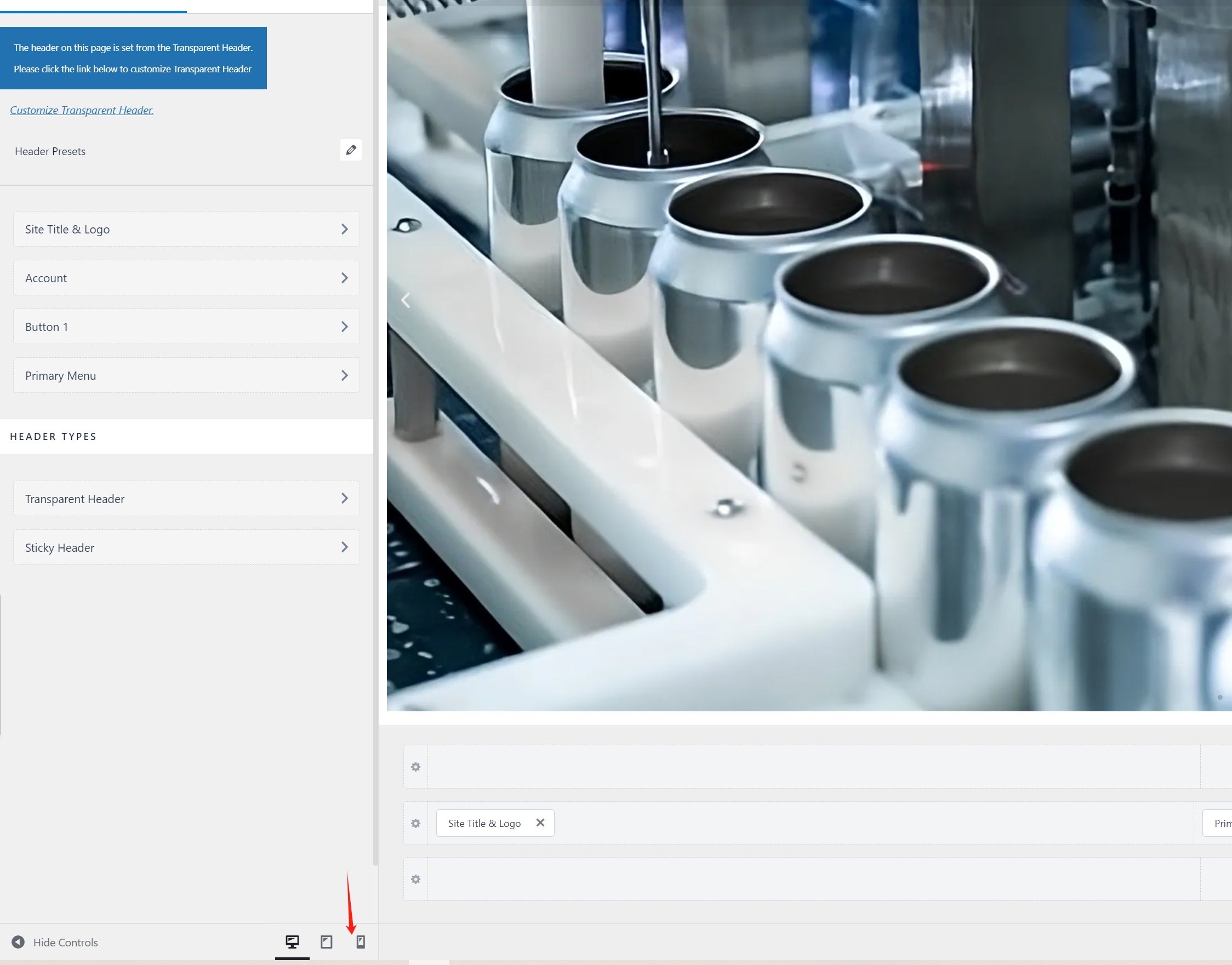Switch to tablet preview device icon

(326, 942)
